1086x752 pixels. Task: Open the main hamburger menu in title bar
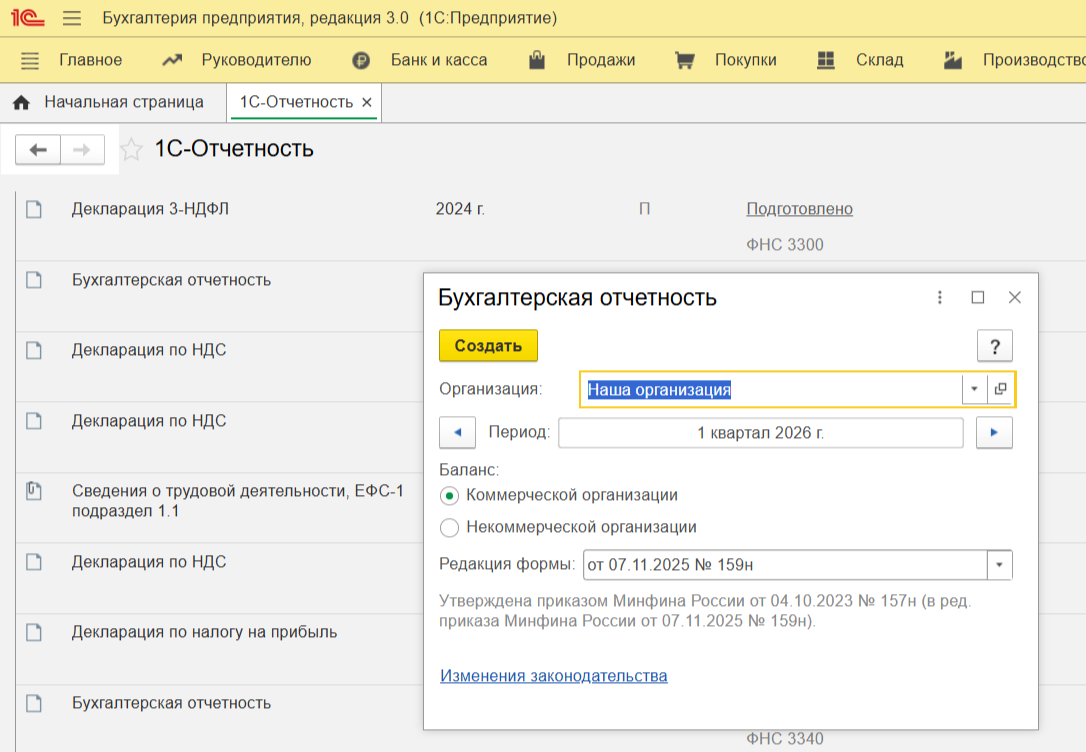[x=72, y=18]
